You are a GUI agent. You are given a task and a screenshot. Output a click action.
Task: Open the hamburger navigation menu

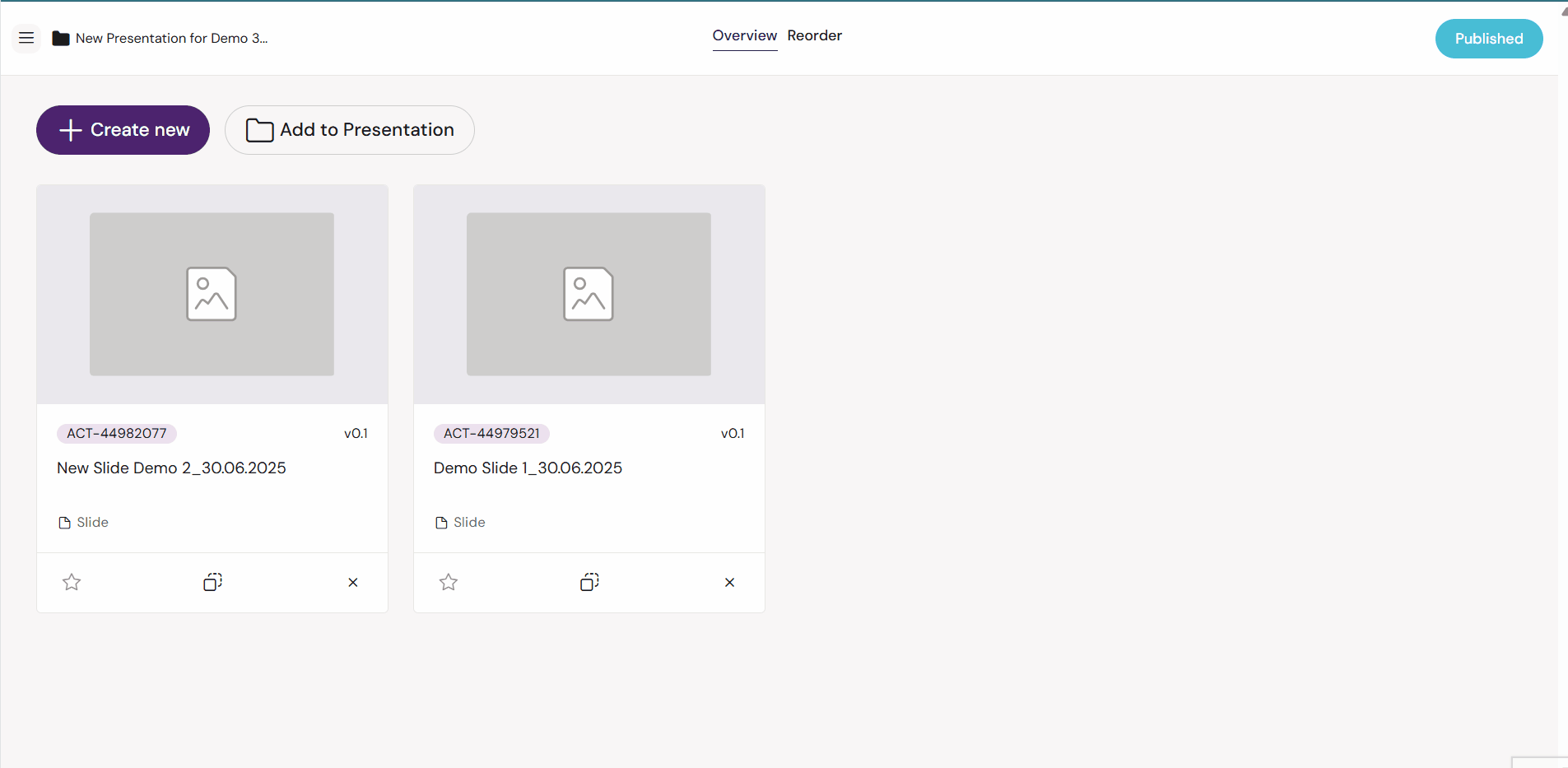tap(26, 38)
